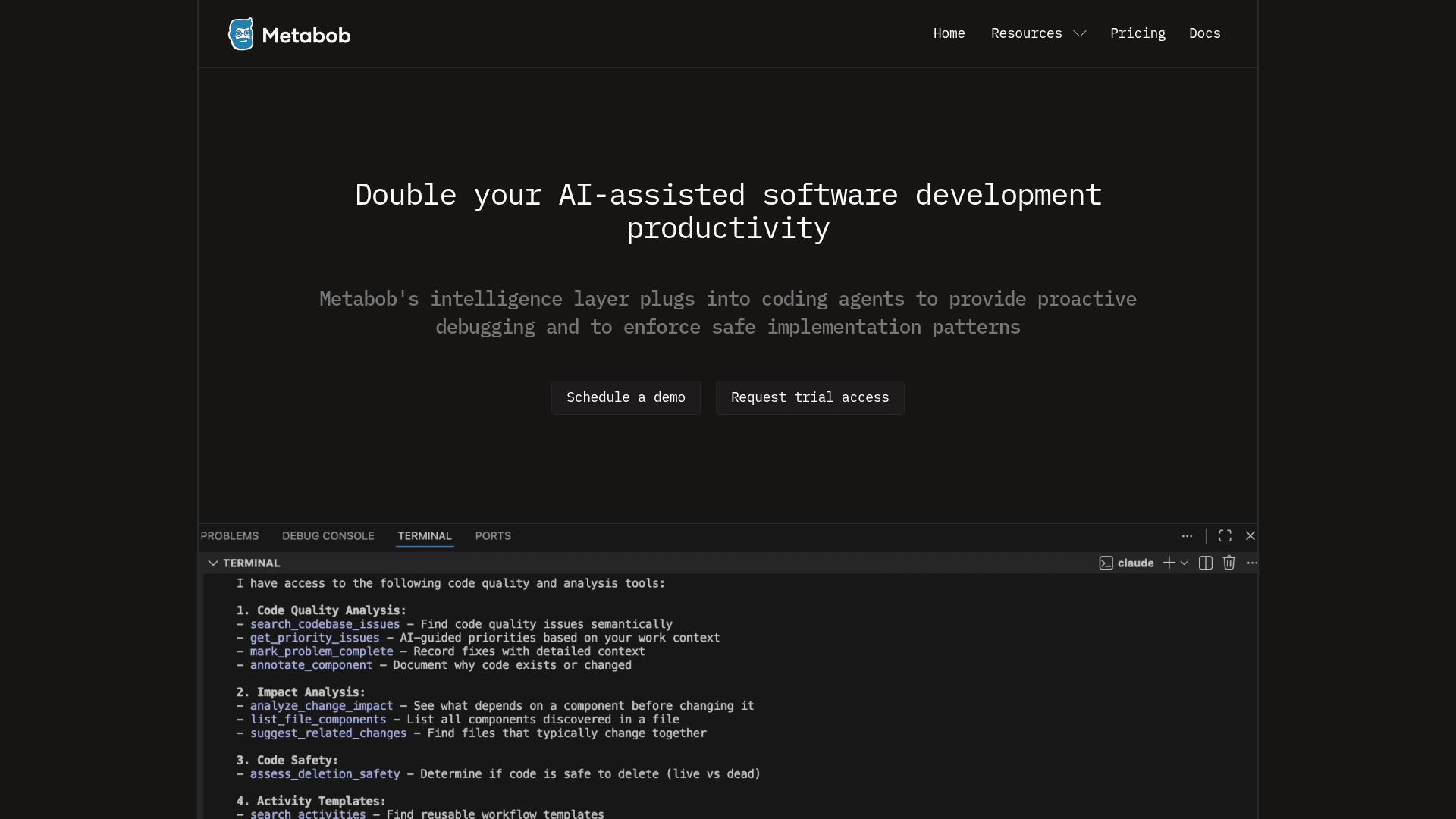The width and height of the screenshot is (1456, 819).
Task: Click the Metabob wordmark
Action: point(306,36)
